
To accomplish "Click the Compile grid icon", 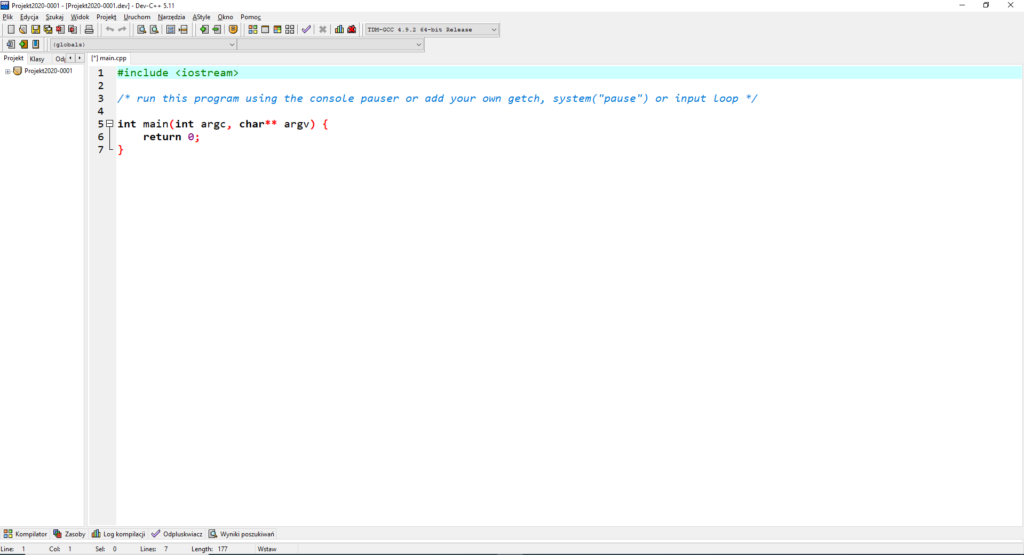I will point(253,30).
